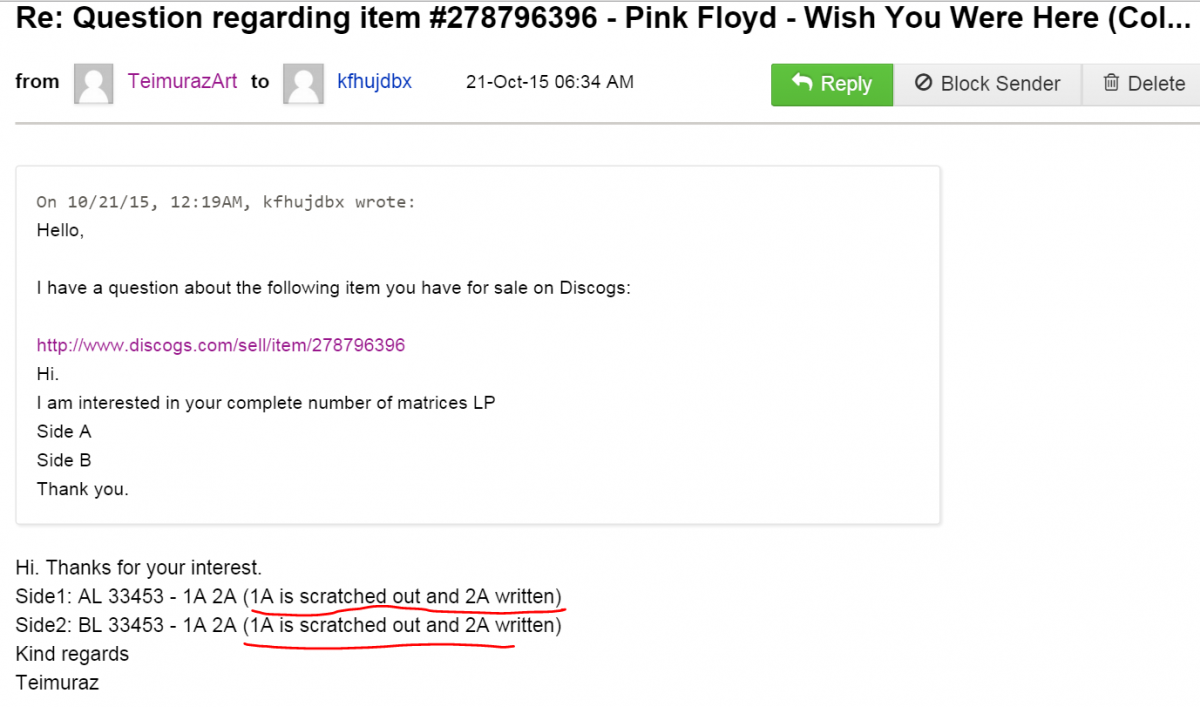The image size is (1200, 707).
Task: Click the Teimuraz signature text
Action: [x=57, y=683]
